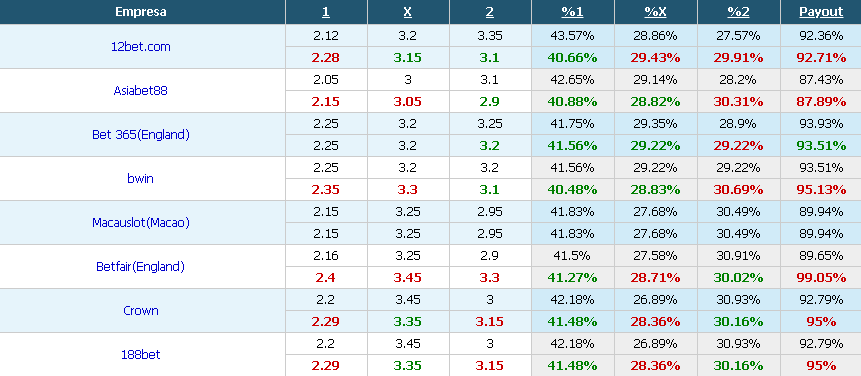The width and height of the screenshot is (861, 376).
Task: Sort by the X column header
Action: tap(408, 12)
